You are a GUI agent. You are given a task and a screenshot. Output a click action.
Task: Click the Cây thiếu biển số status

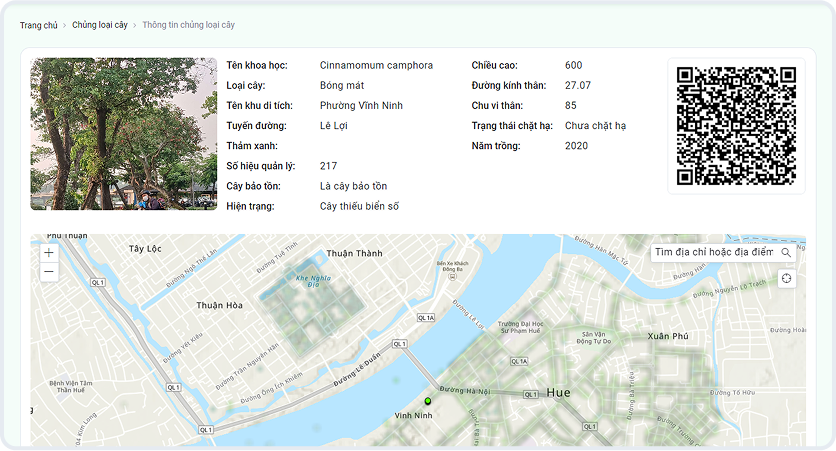(x=359, y=206)
